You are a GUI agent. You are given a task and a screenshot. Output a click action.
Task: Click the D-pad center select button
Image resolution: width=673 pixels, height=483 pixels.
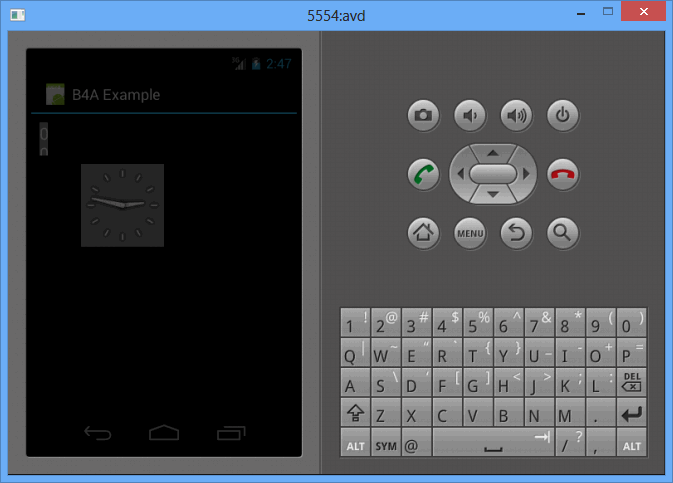click(493, 174)
